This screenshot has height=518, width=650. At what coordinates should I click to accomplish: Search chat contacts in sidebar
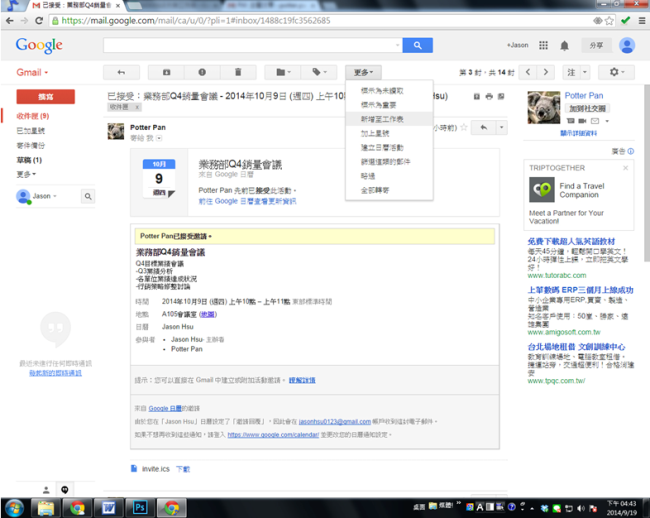(88, 196)
